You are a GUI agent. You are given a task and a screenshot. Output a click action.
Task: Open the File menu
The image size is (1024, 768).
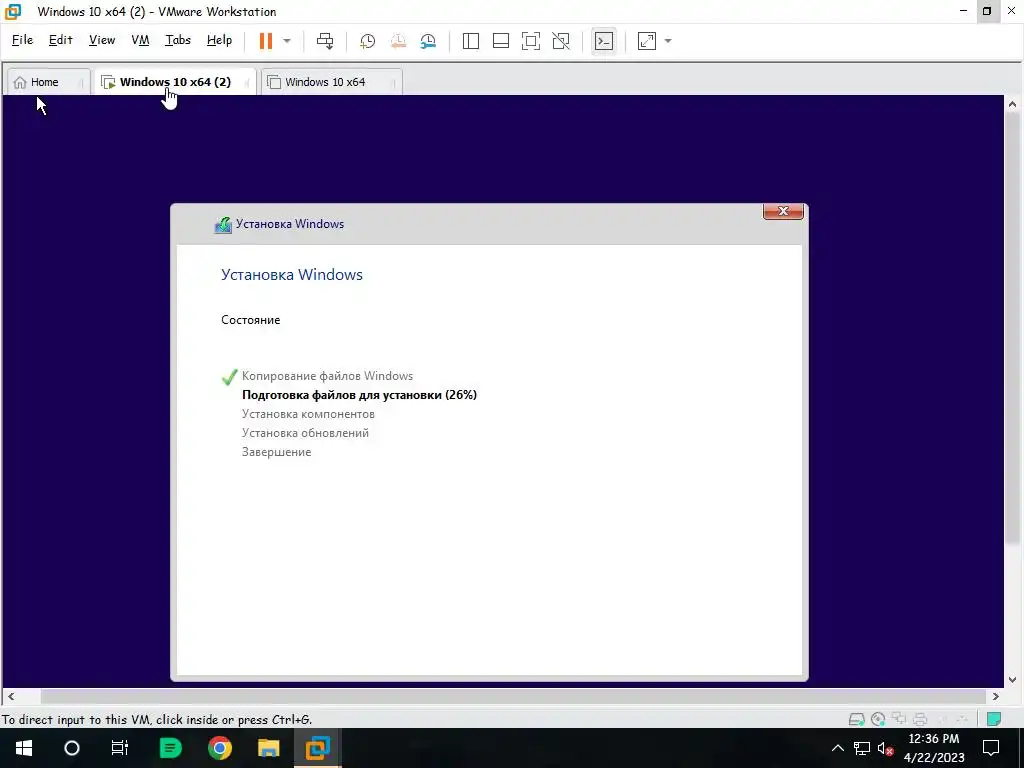pyautogui.click(x=22, y=40)
